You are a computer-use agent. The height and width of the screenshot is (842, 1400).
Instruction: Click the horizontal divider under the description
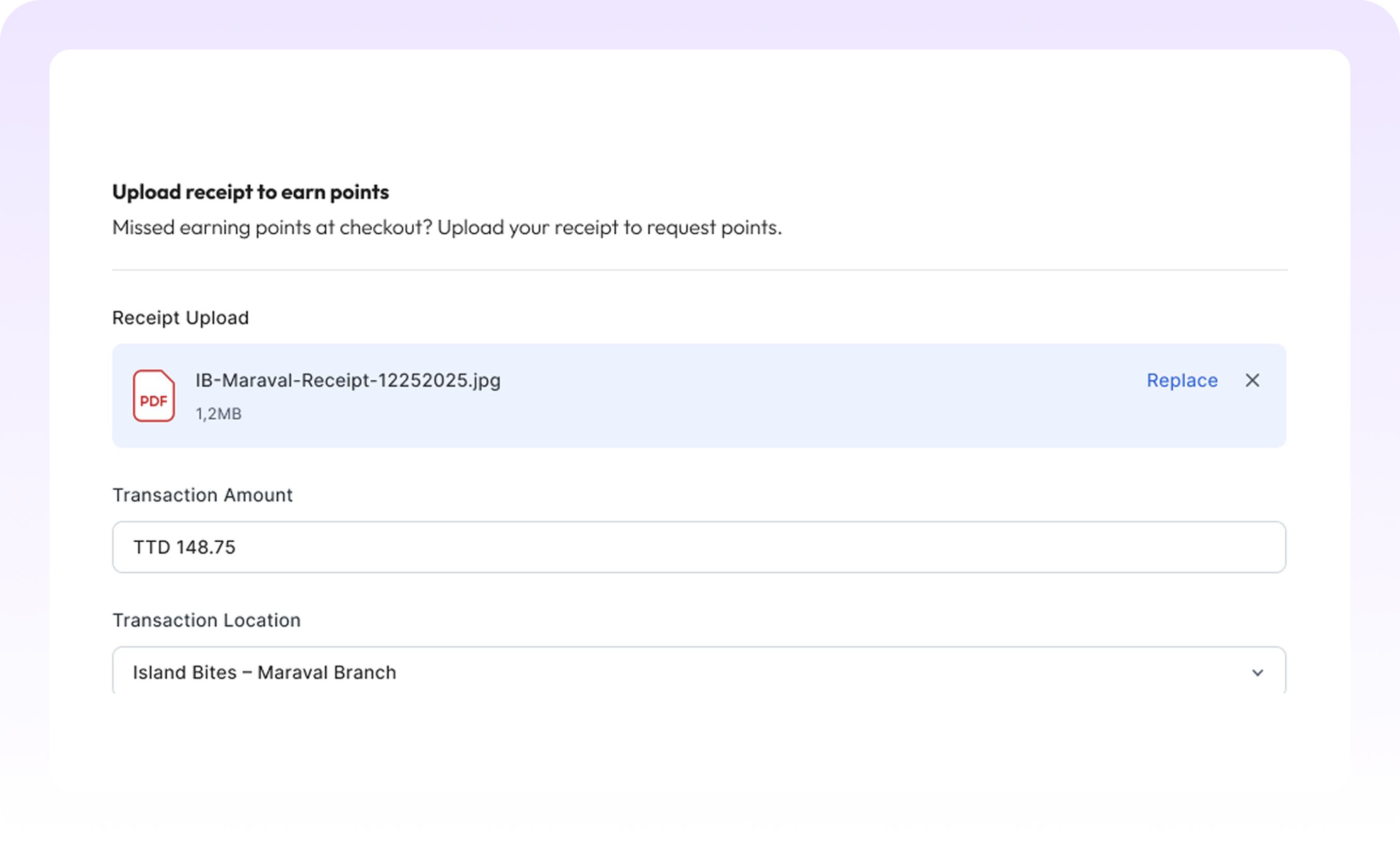(698, 270)
